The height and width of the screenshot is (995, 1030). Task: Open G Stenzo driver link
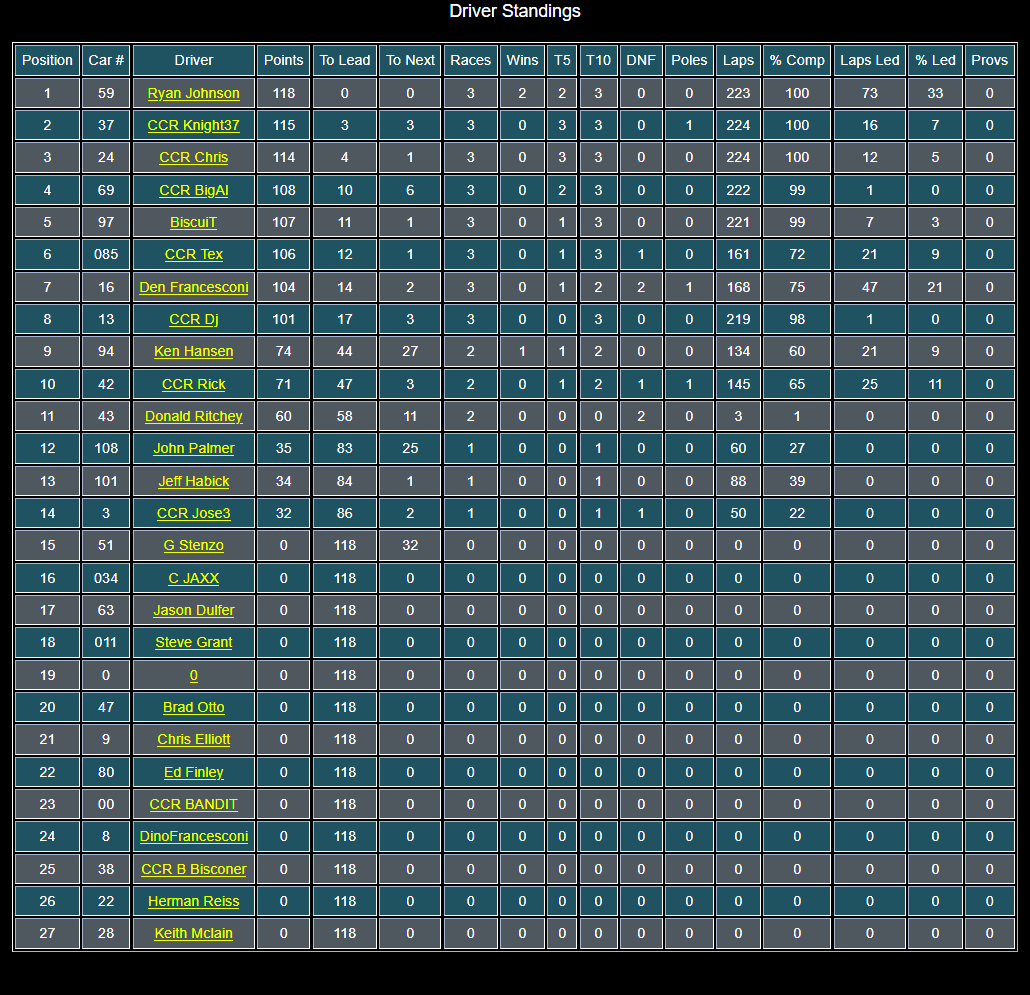tap(193, 546)
